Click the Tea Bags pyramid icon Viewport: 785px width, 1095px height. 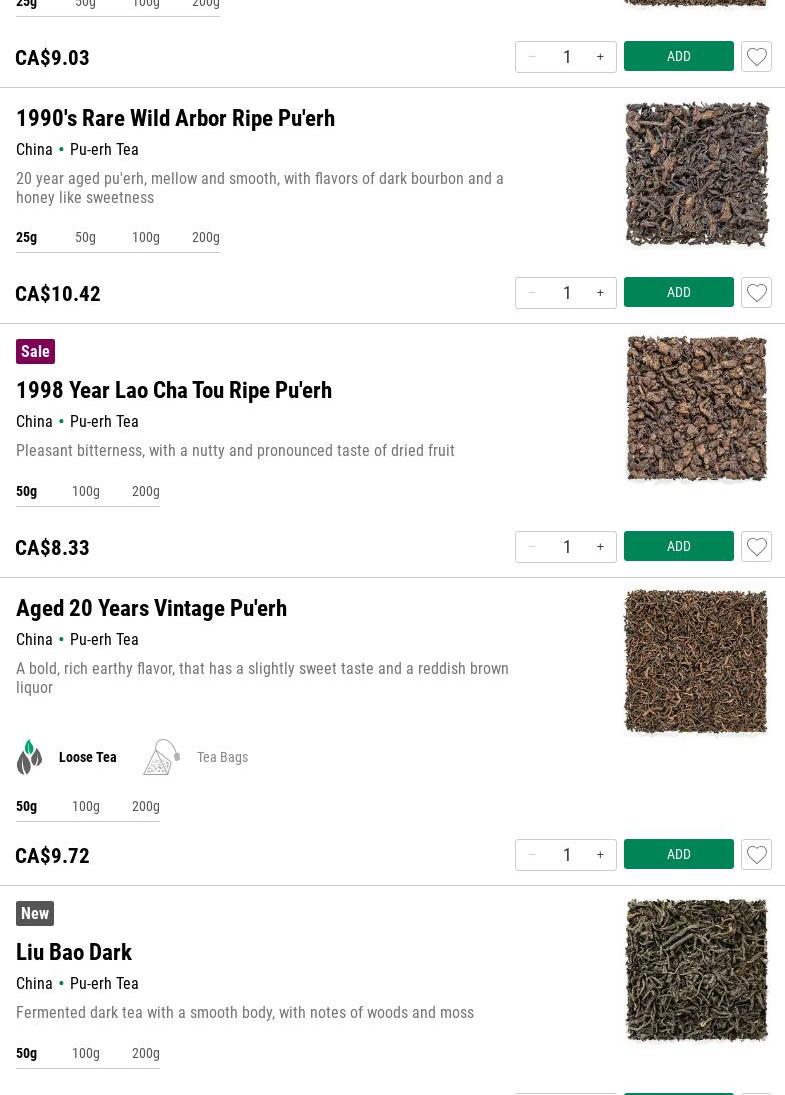point(162,757)
